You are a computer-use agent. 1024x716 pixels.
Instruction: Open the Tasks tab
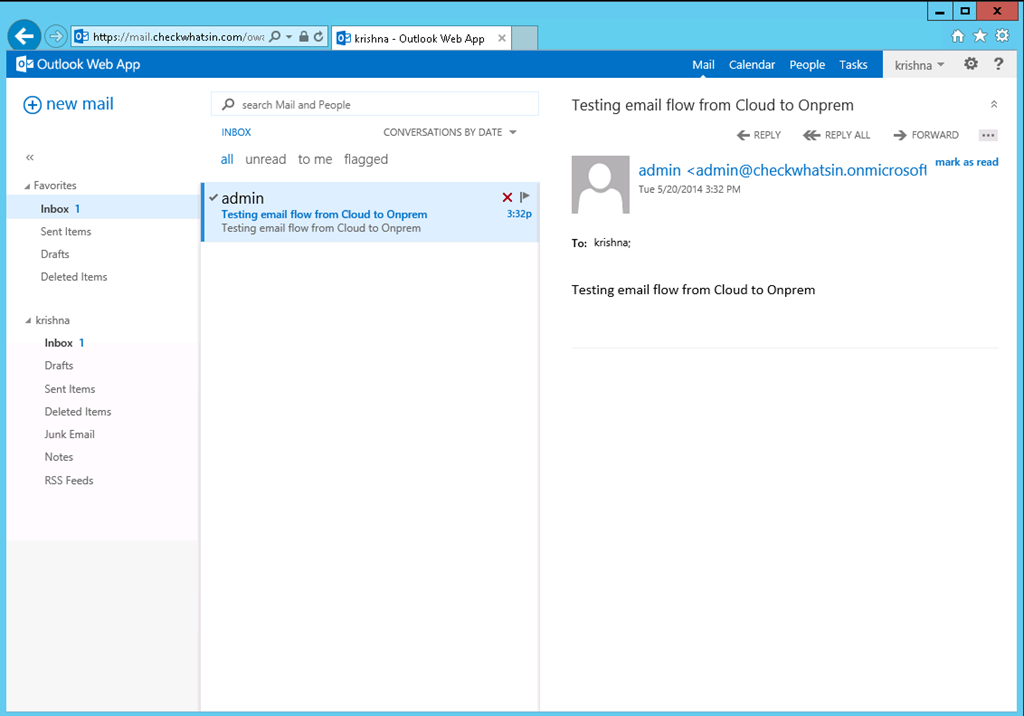pos(853,65)
